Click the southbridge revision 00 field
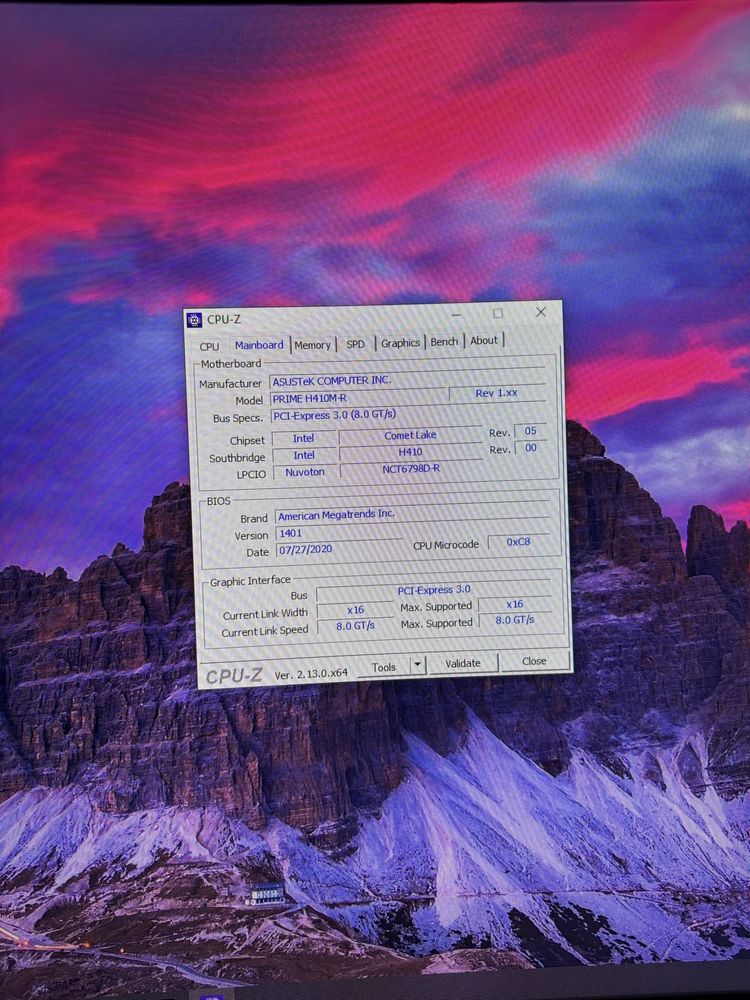This screenshot has width=750, height=1000. tap(531, 448)
